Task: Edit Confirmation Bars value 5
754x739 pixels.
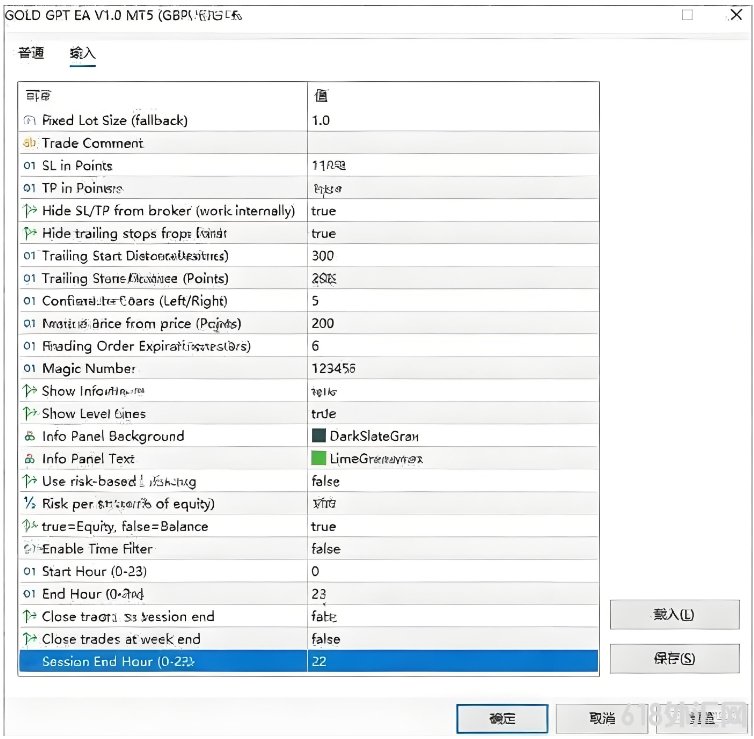Action: click(x=453, y=301)
